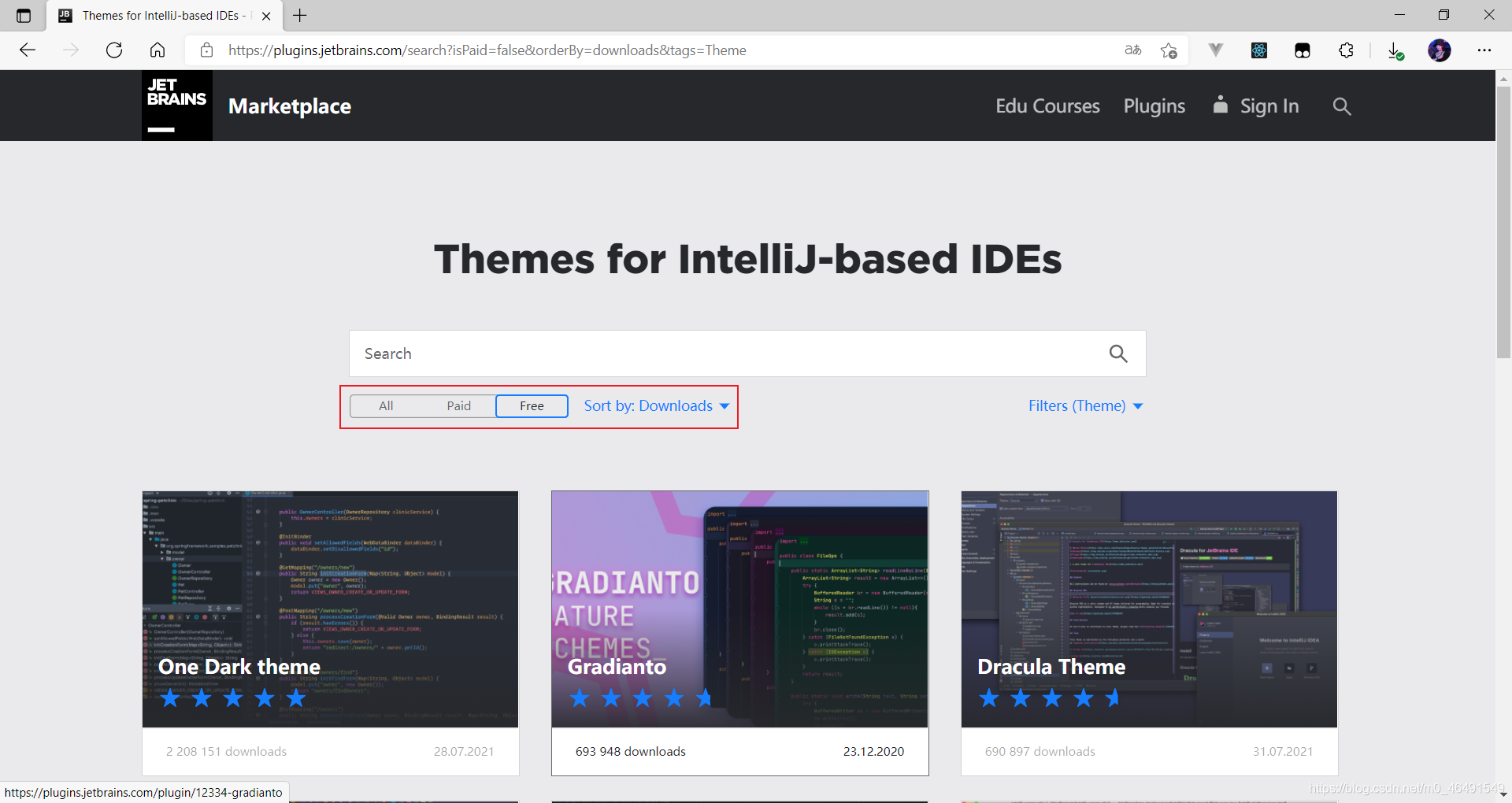Open the translate page icon
The image size is (1512, 803).
pyautogui.click(x=1133, y=50)
